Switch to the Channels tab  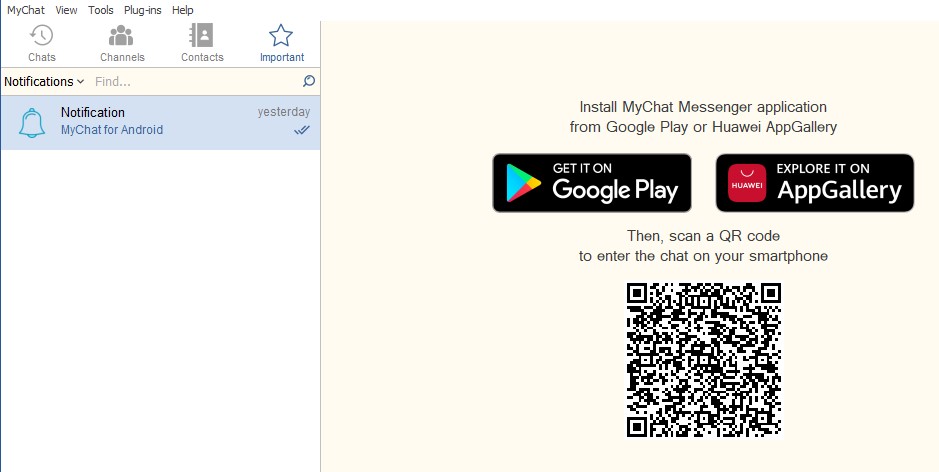pyautogui.click(x=122, y=44)
